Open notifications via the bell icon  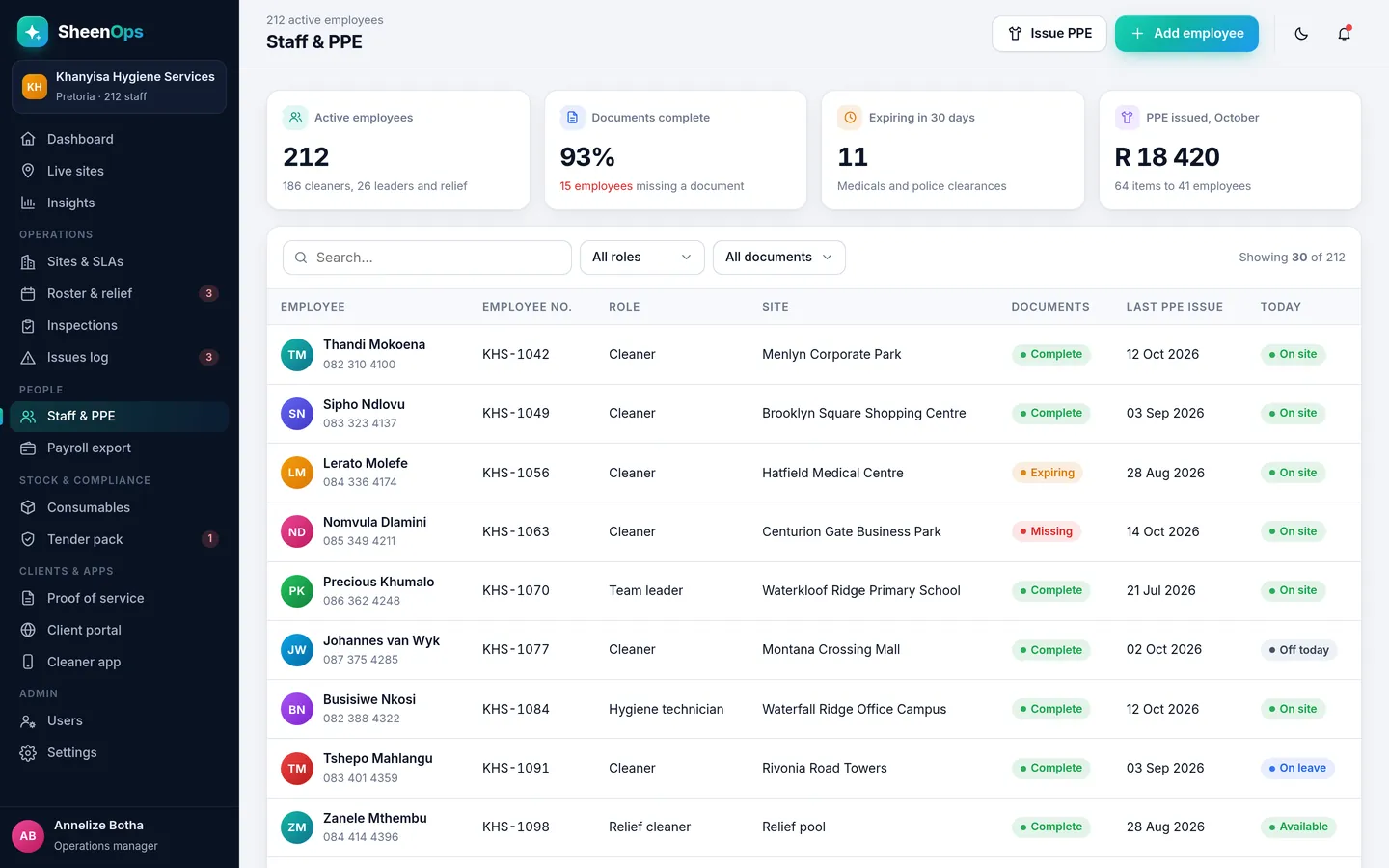pyautogui.click(x=1344, y=34)
